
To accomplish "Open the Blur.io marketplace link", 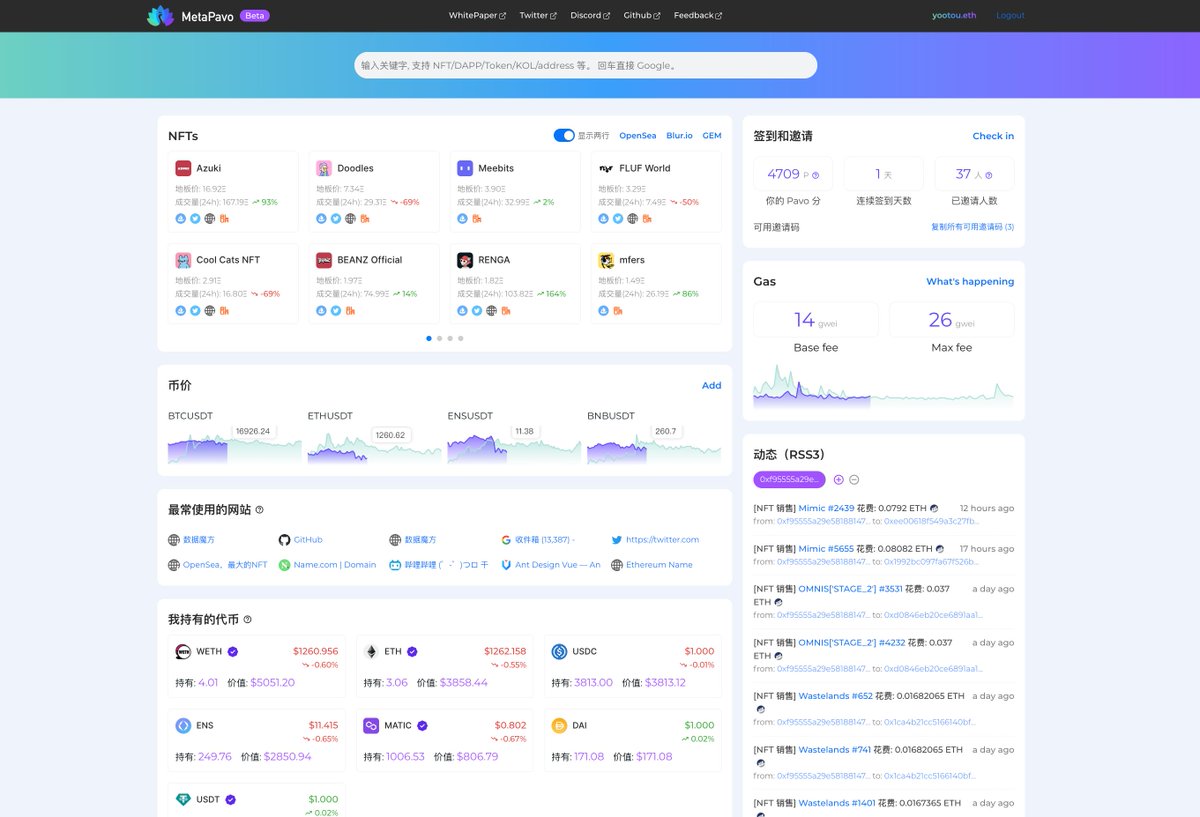I will click(x=679, y=135).
